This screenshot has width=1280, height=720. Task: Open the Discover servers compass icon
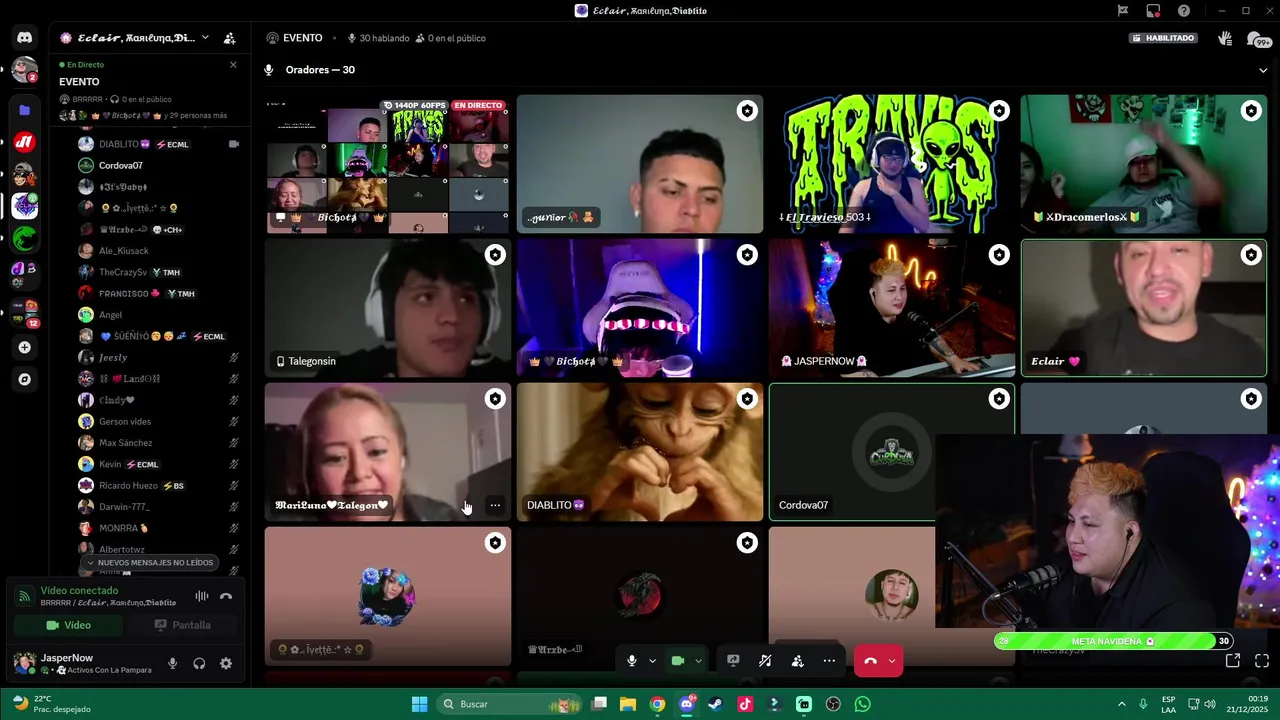pos(25,379)
